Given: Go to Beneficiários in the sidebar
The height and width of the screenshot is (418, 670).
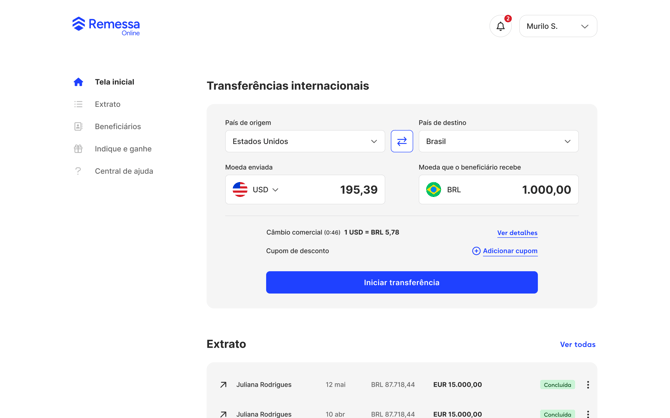Looking at the screenshot, I should pyautogui.click(x=118, y=127).
